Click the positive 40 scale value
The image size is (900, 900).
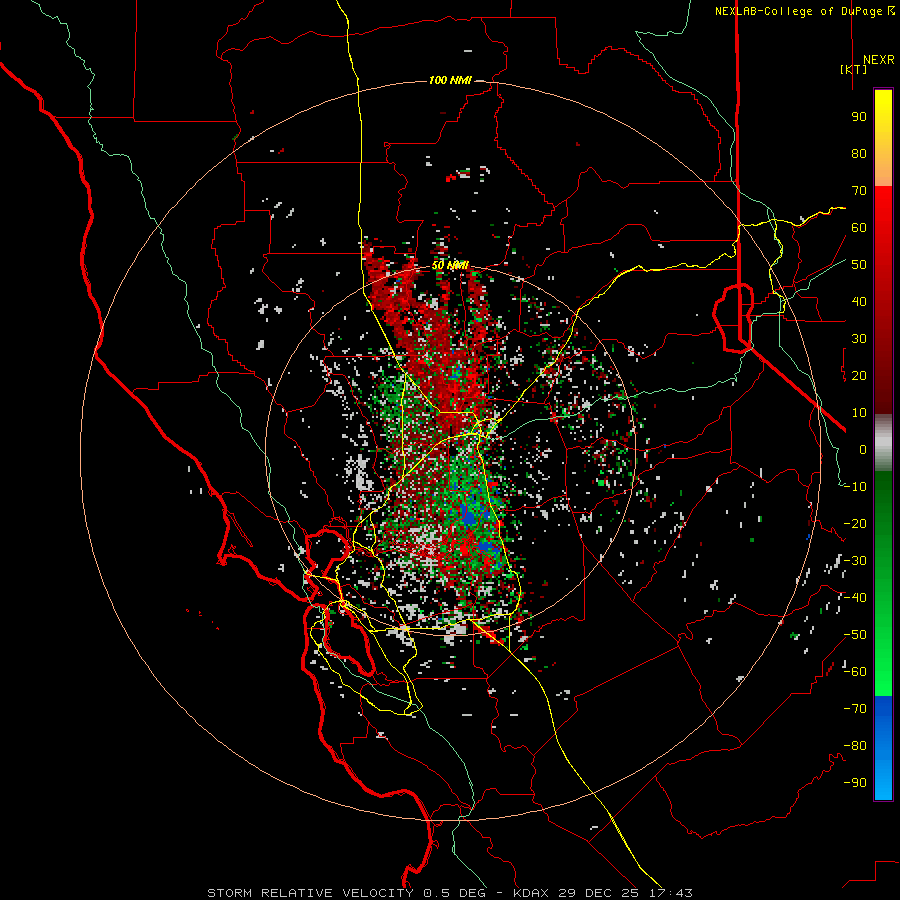tap(859, 302)
